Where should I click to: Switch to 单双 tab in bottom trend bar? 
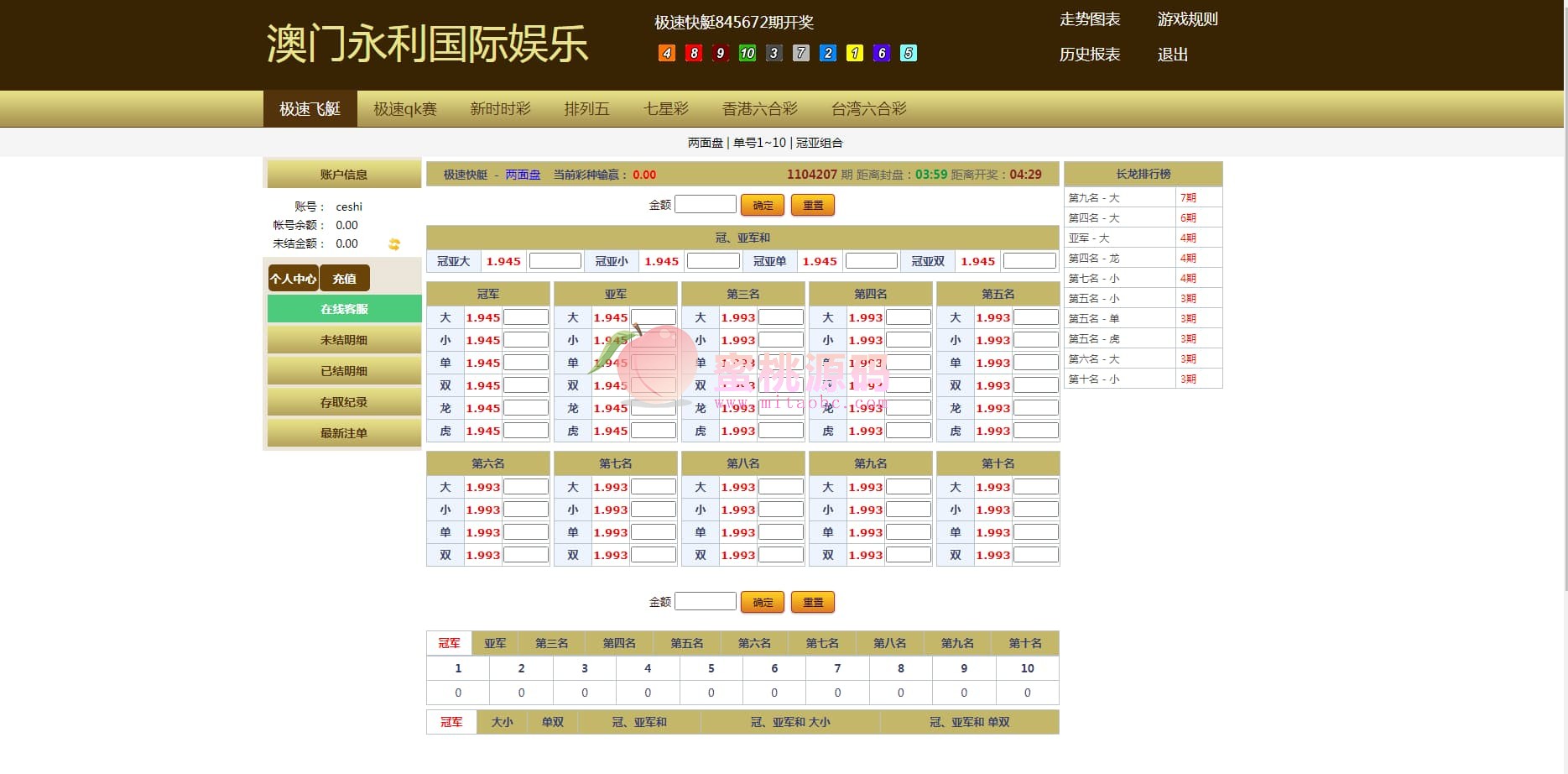[x=552, y=722]
